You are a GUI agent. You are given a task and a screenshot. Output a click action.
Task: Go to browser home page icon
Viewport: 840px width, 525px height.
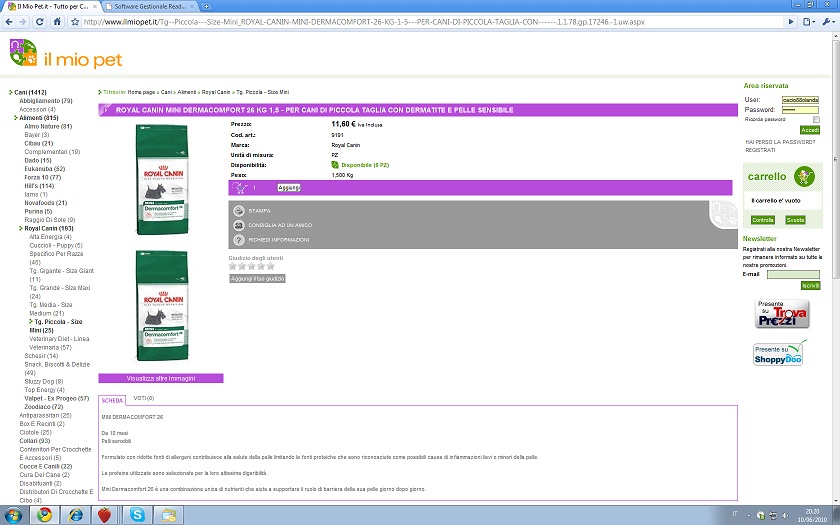[x=57, y=22]
